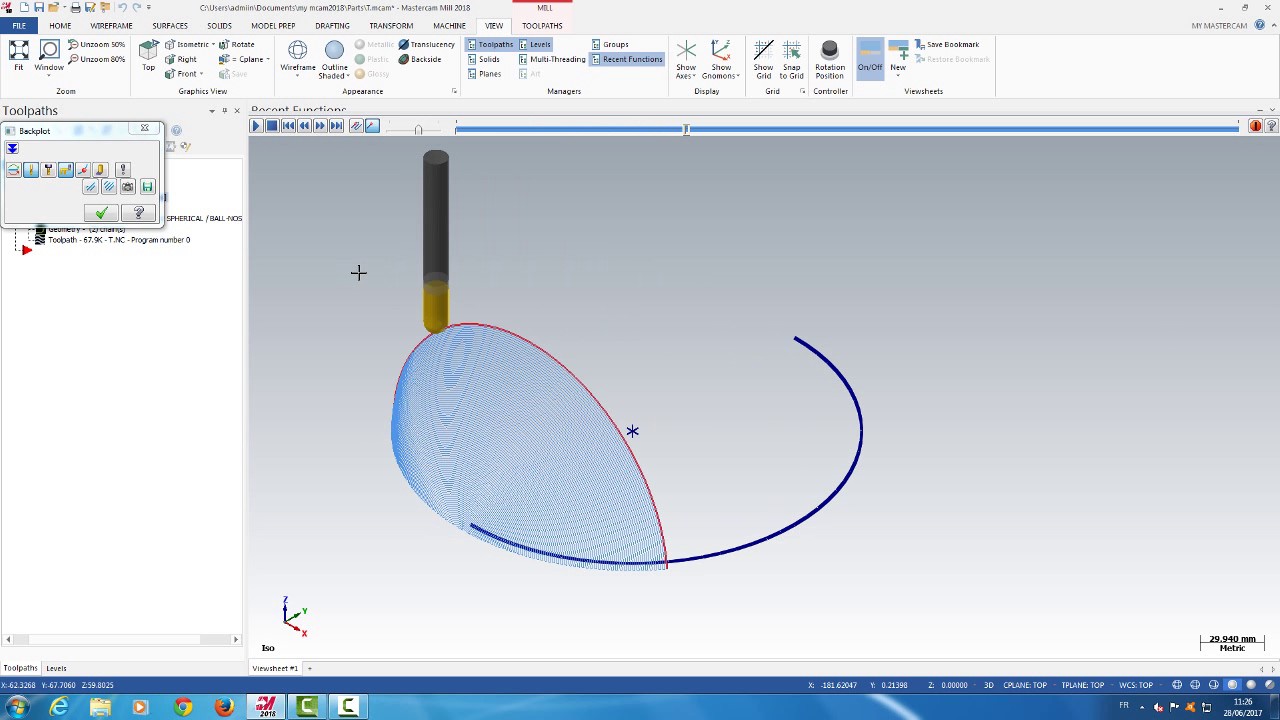This screenshot has width=1280, height=720.
Task: Click display tool in Backplot dialog
Action: tap(31, 170)
